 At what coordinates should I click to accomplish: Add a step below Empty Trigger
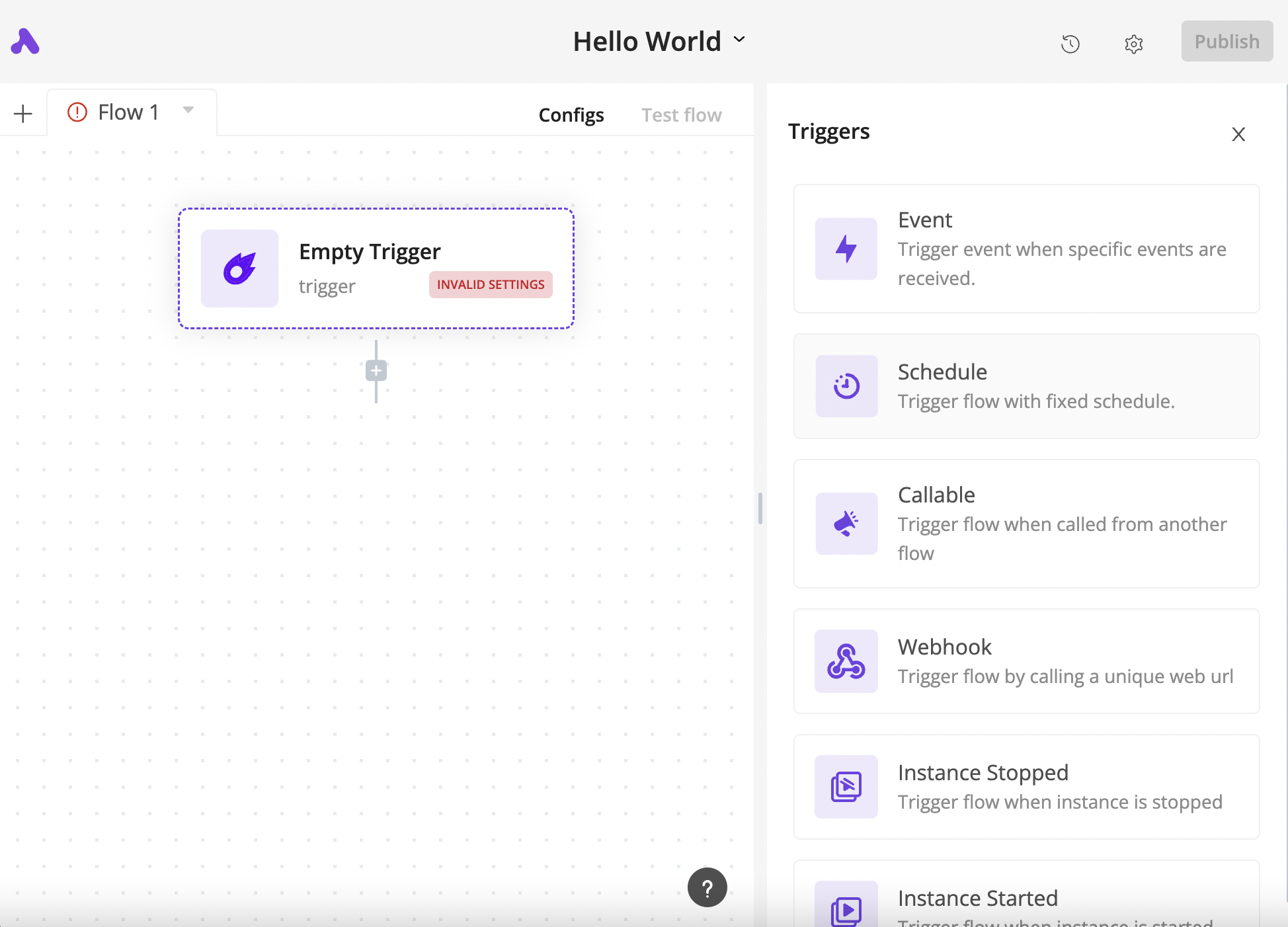(x=376, y=371)
